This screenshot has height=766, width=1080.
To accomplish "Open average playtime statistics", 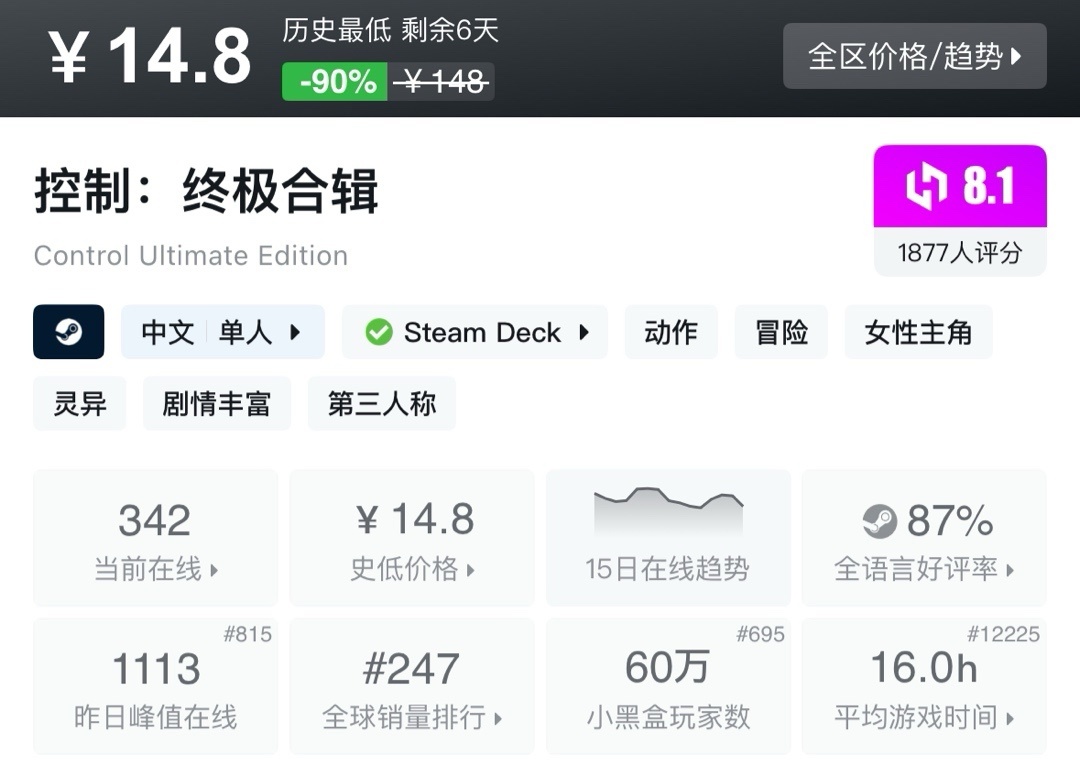I will [924, 686].
